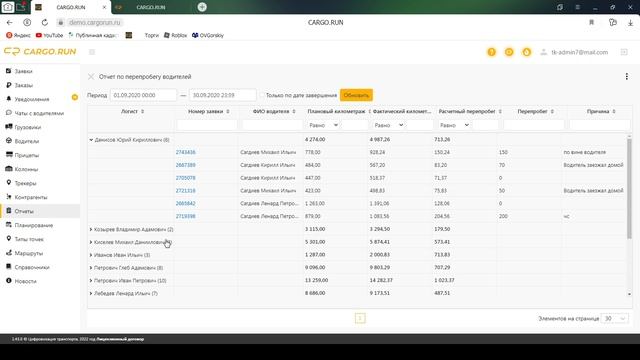Open request link 2667389
Image resolution: width=640 pixels, height=360 pixels.
pyautogui.click(x=186, y=165)
